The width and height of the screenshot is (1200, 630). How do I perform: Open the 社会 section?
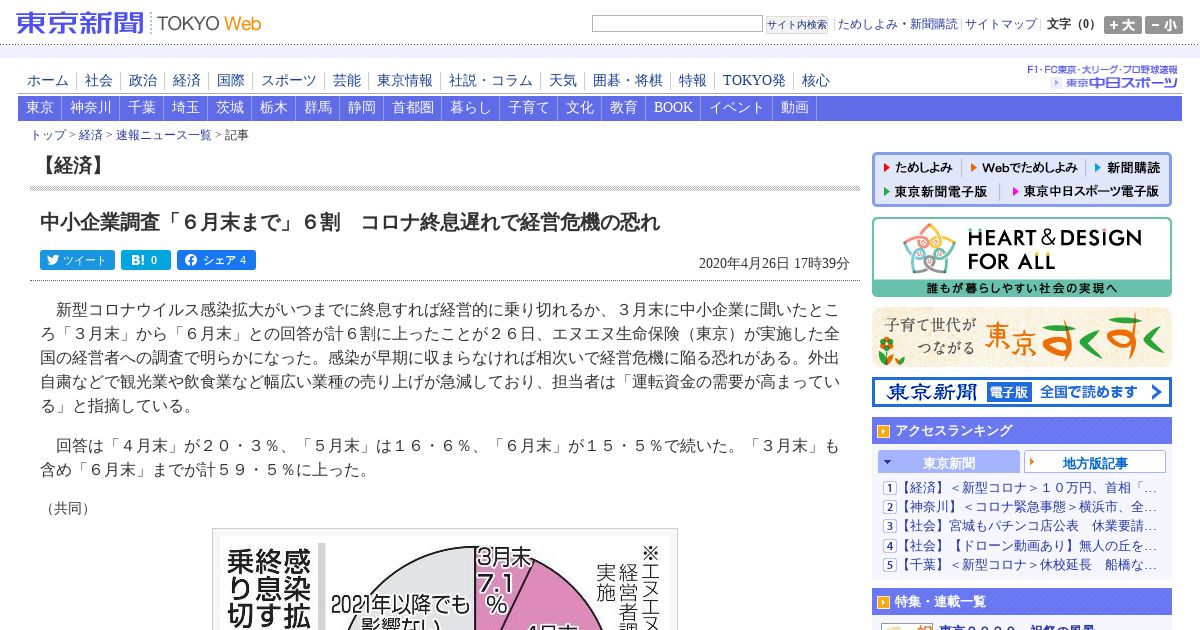(99, 81)
